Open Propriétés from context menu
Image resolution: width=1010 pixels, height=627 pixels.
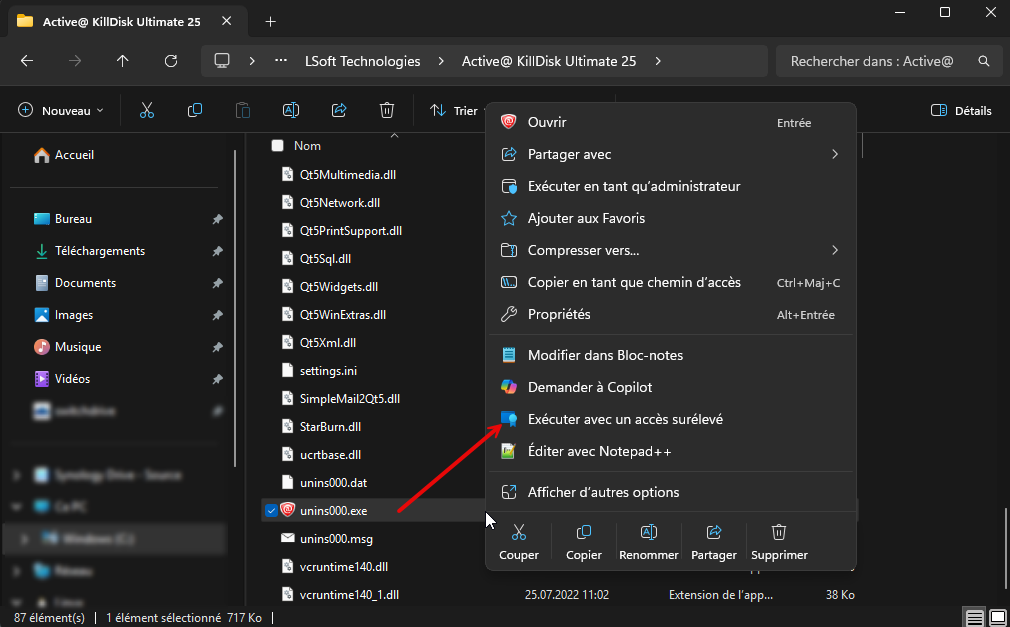coord(671,314)
